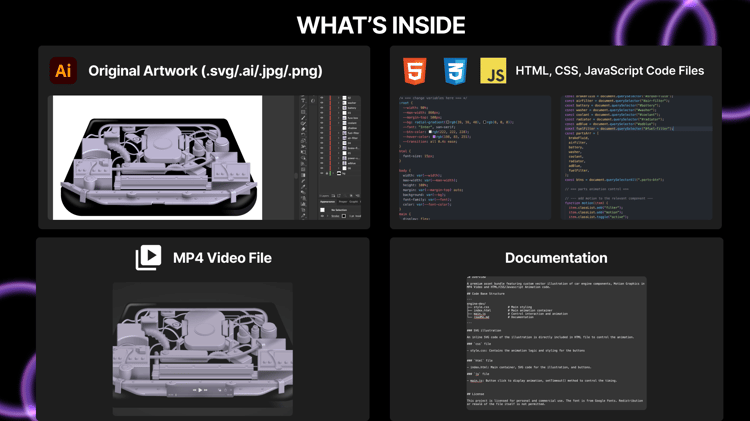Toggle visibility of the shadow layer
Viewport: 750px width, 421px height.
click(322, 128)
